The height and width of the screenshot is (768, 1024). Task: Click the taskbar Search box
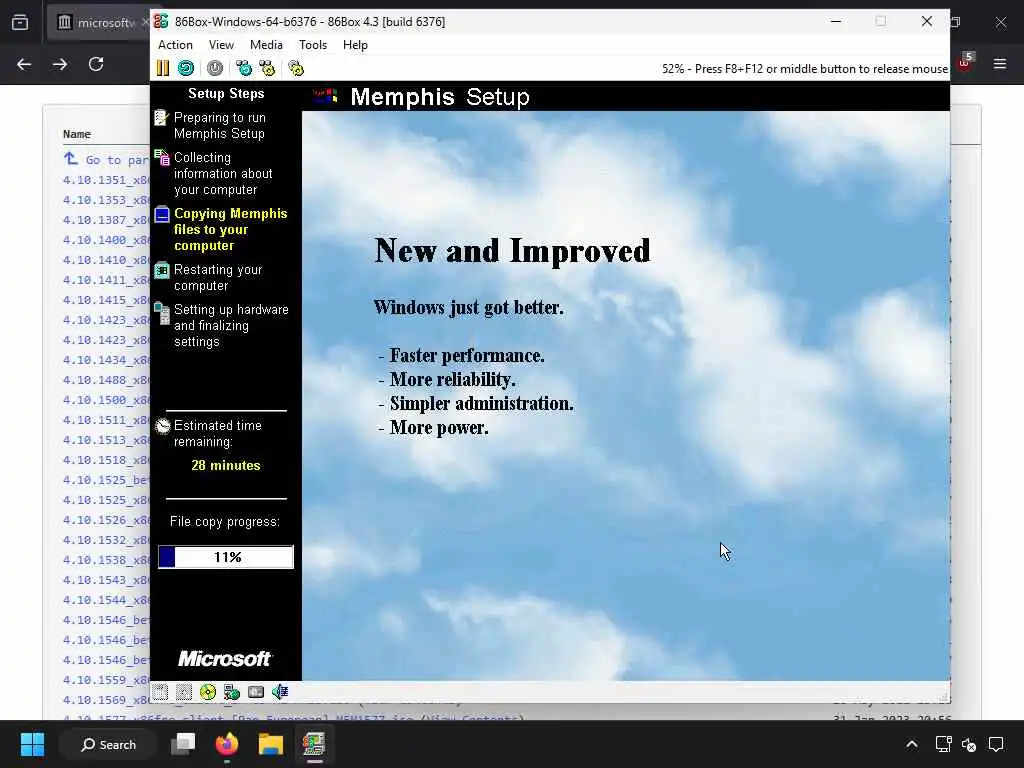tap(108, 744)
